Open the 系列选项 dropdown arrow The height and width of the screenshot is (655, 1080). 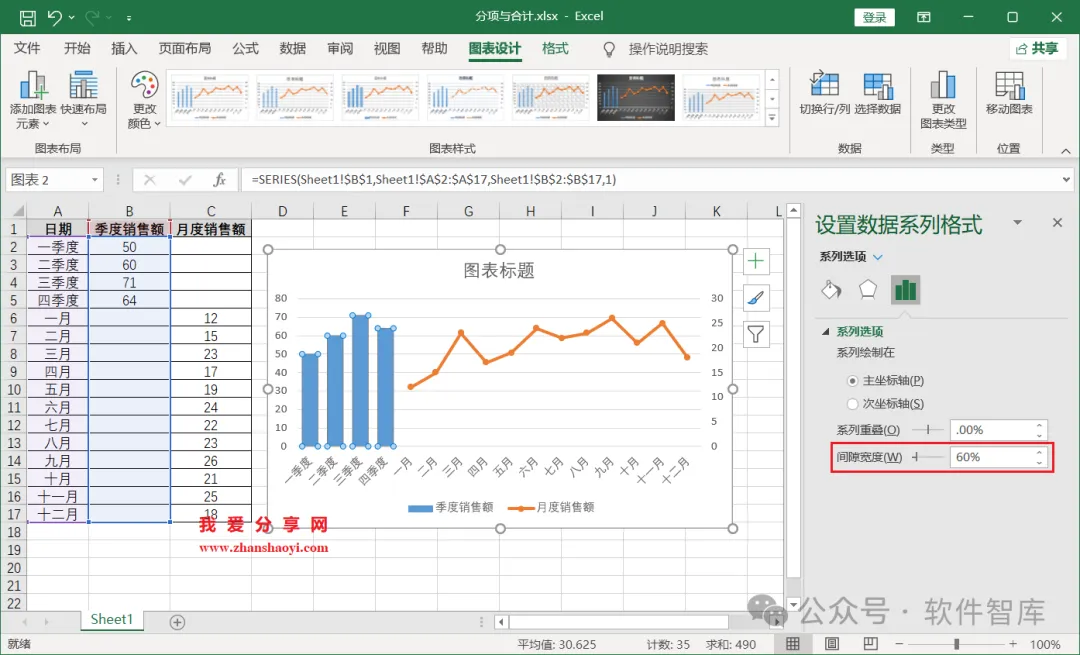click(878, 257)
